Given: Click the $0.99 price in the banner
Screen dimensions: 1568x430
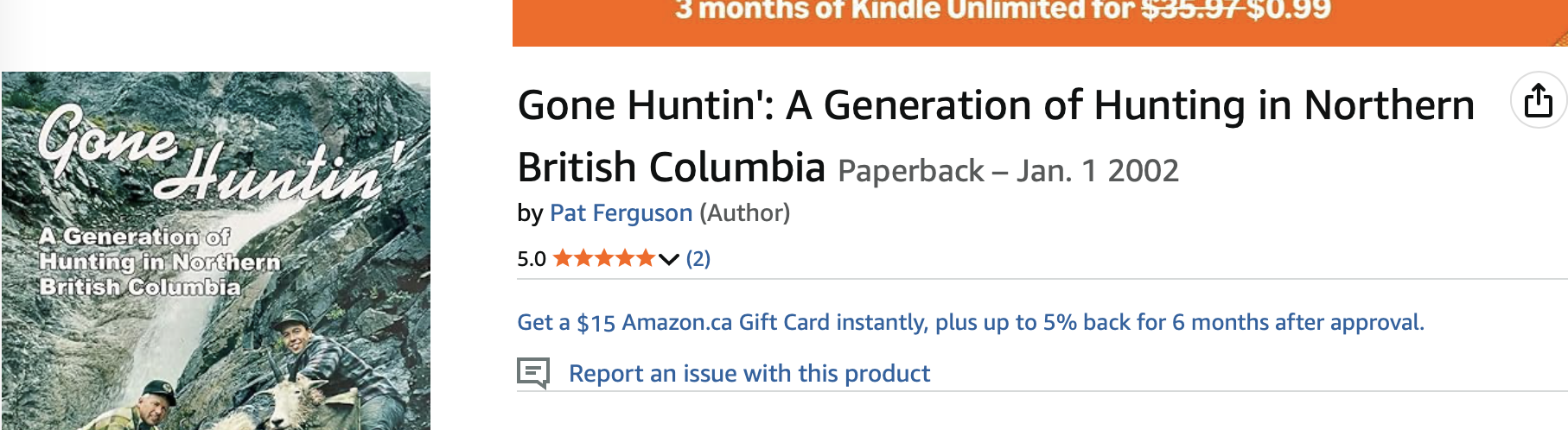Looking at the screenshot, I should (1288, 10).
